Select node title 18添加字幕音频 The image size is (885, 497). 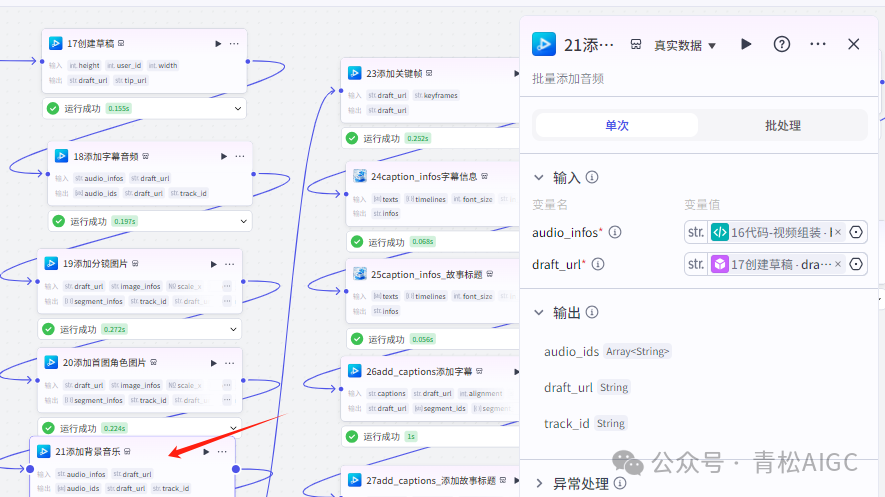pyautogui.click(x=106, y=156)
